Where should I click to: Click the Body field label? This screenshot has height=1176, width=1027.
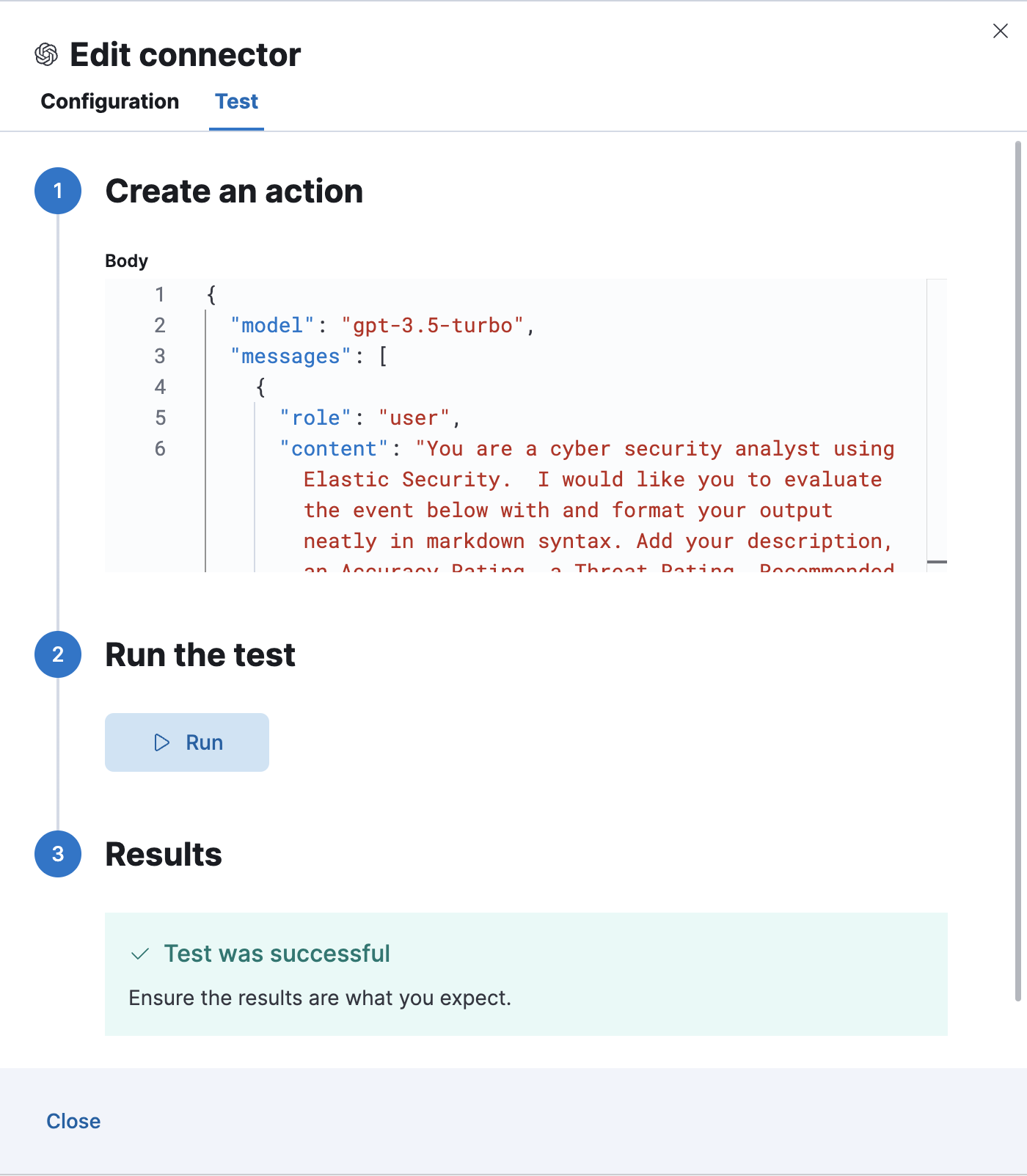(x=126, y=260)
